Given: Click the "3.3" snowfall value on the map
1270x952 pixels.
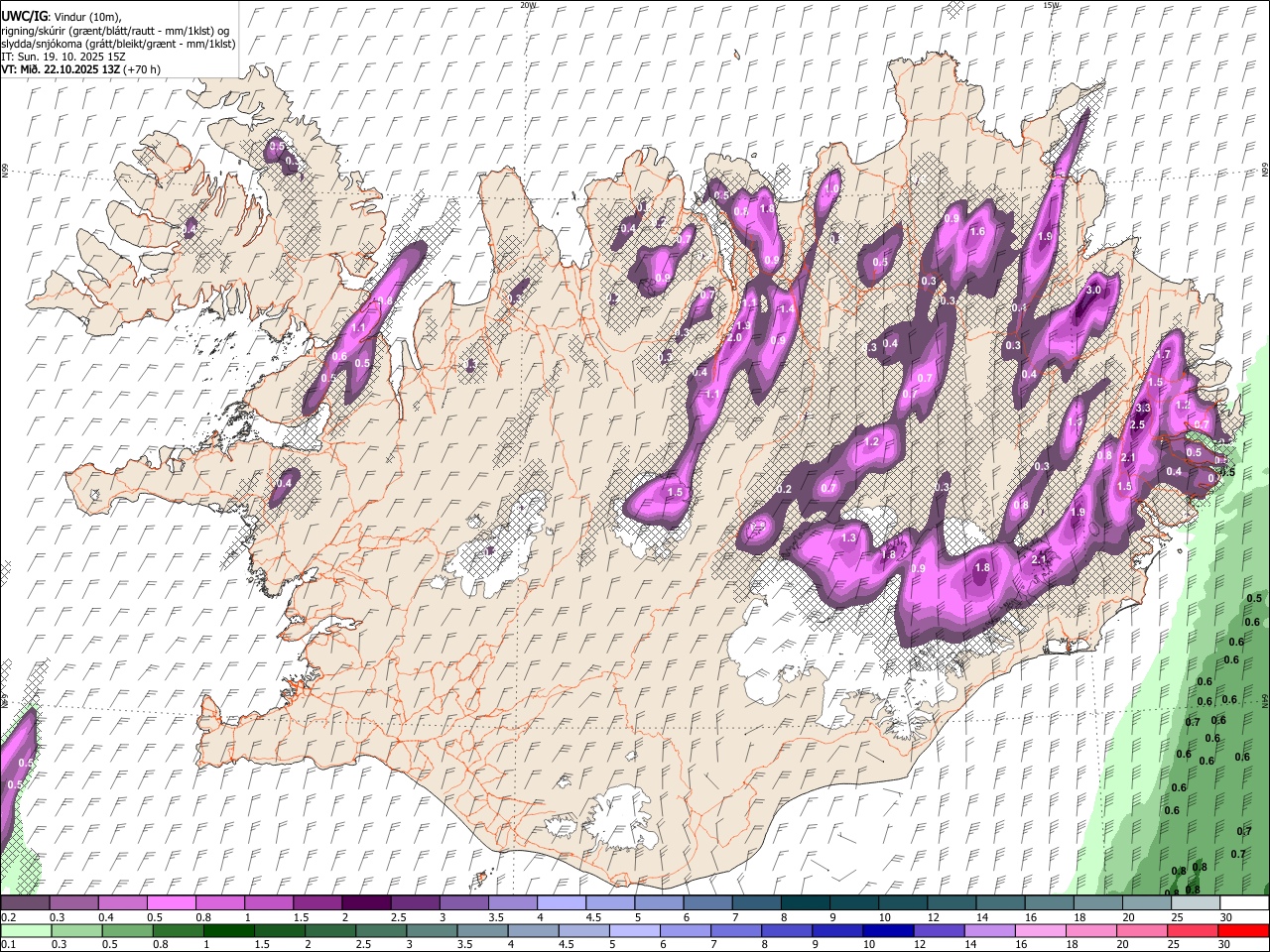Looking at the screenshot, I should (1142, 408).
